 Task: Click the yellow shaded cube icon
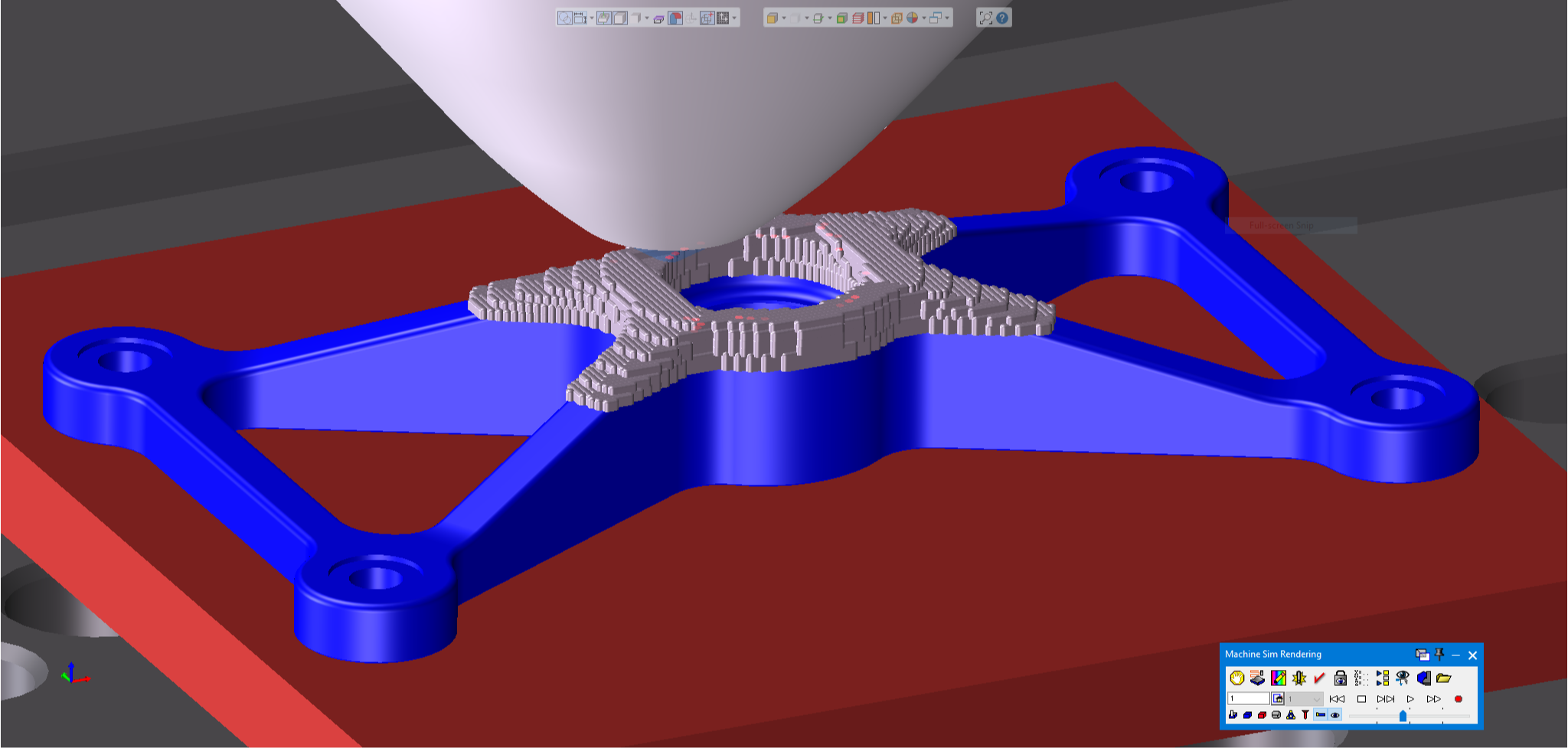(773, 18)
